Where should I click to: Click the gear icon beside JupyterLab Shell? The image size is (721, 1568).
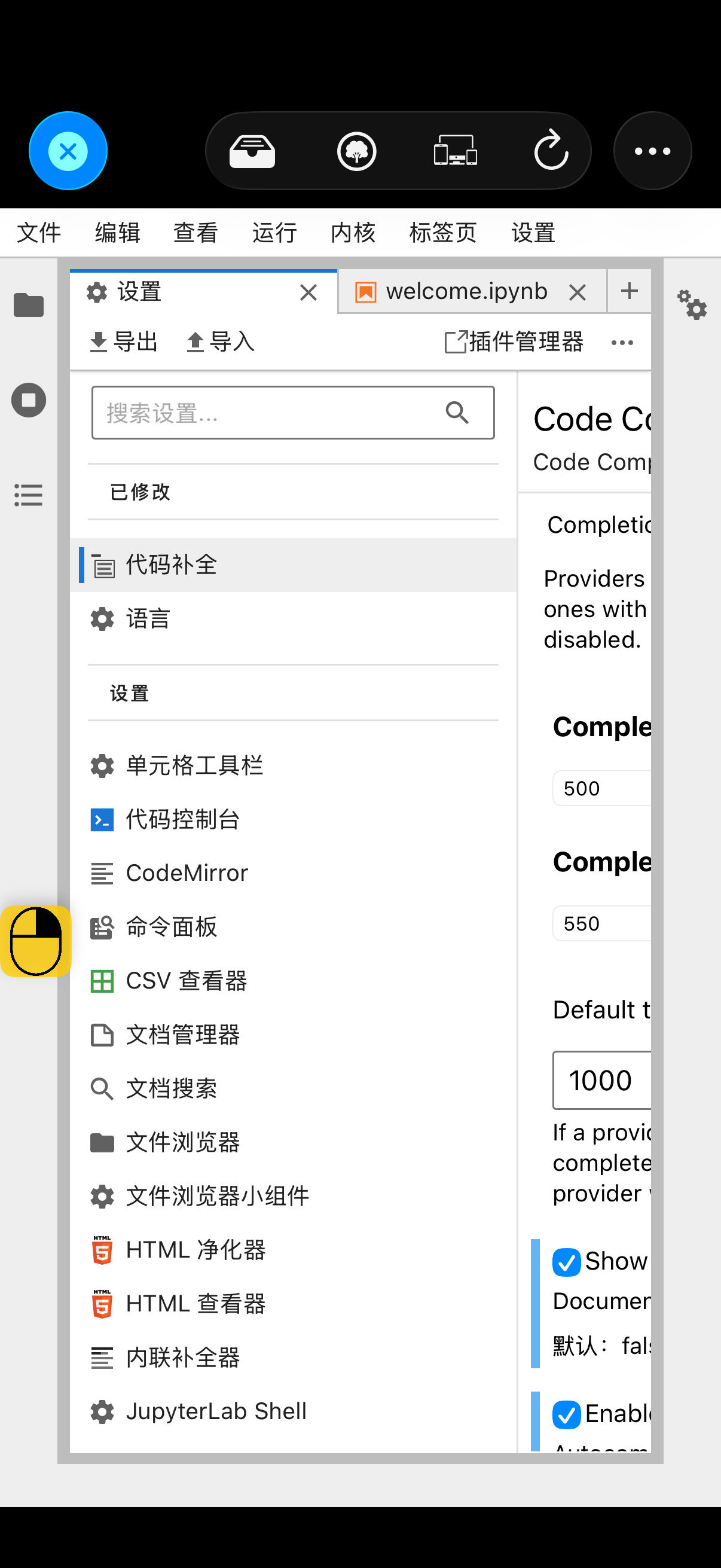[102, 1411]
